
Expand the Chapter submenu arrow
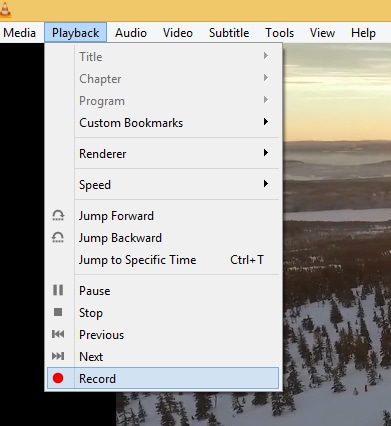point(266,78)
